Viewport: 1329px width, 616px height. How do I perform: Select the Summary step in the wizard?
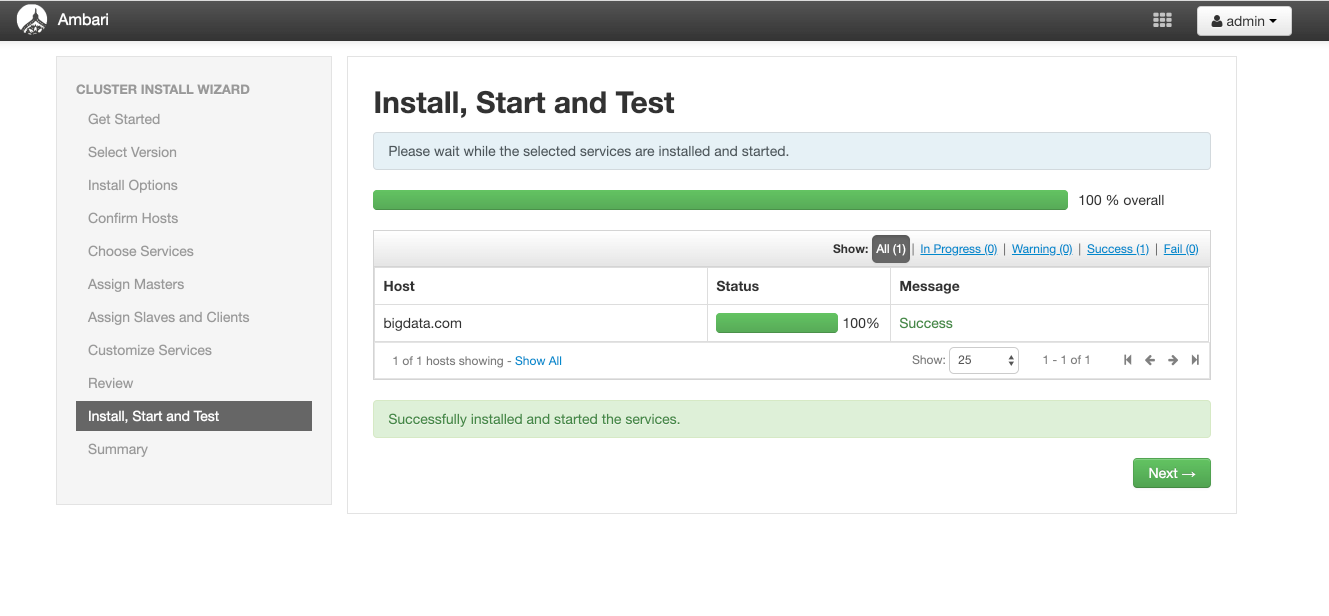pos(117,449)
